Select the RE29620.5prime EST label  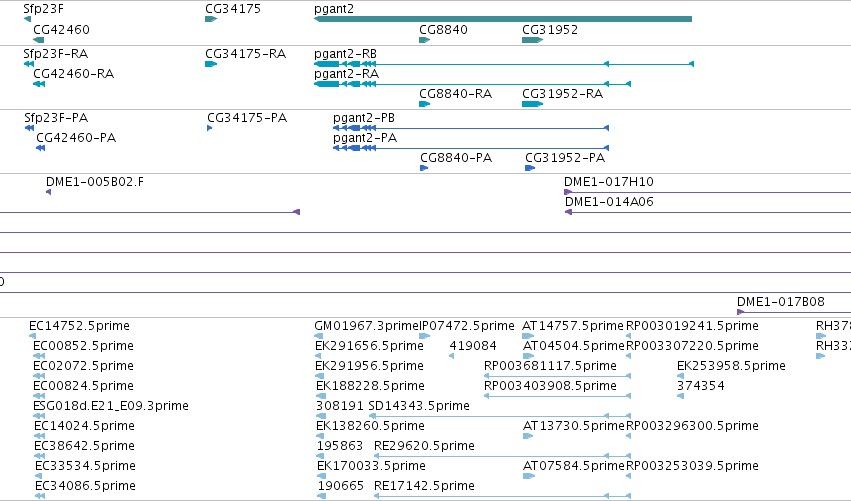tap(424, 446)
